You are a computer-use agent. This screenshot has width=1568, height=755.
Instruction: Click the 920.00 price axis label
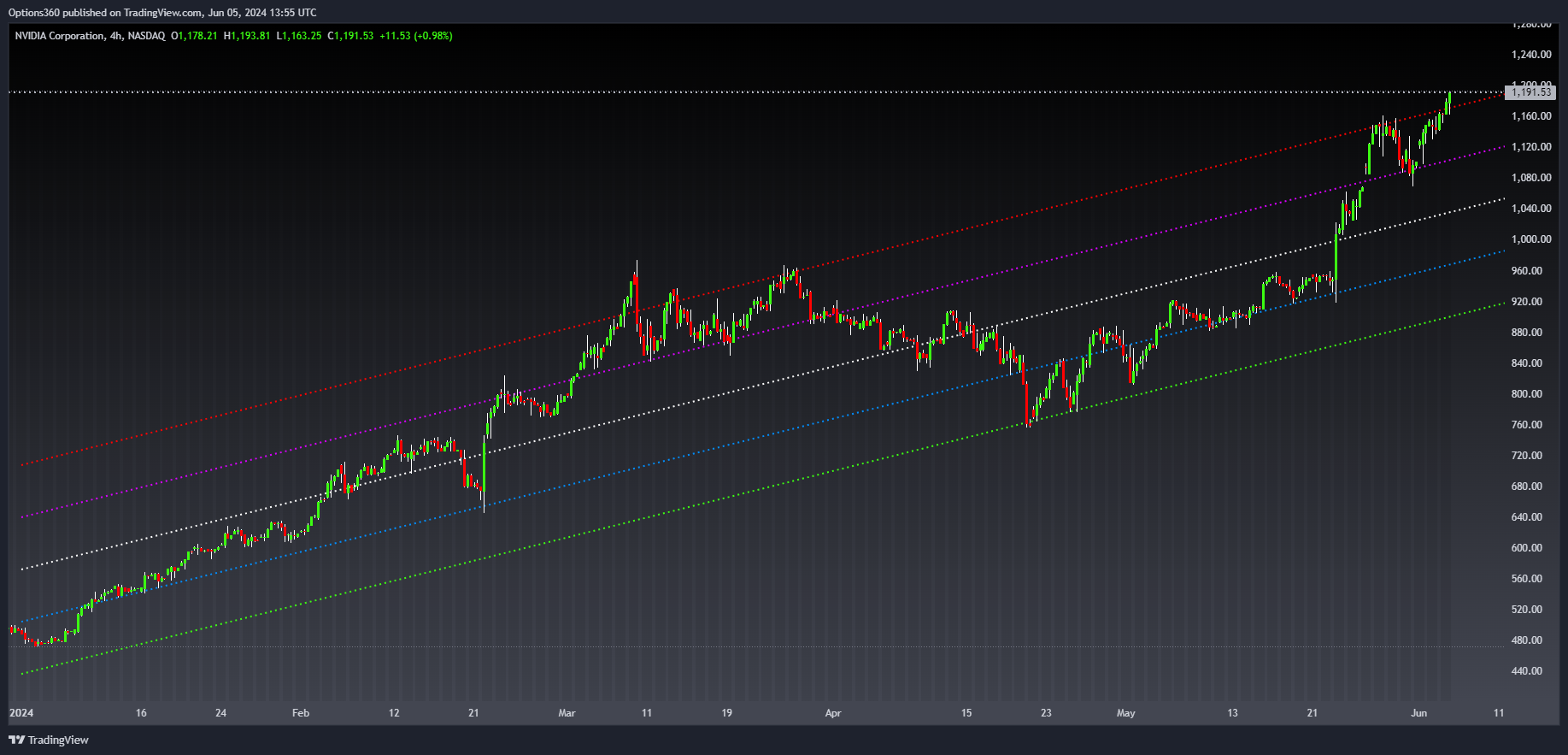[1527, 302]
